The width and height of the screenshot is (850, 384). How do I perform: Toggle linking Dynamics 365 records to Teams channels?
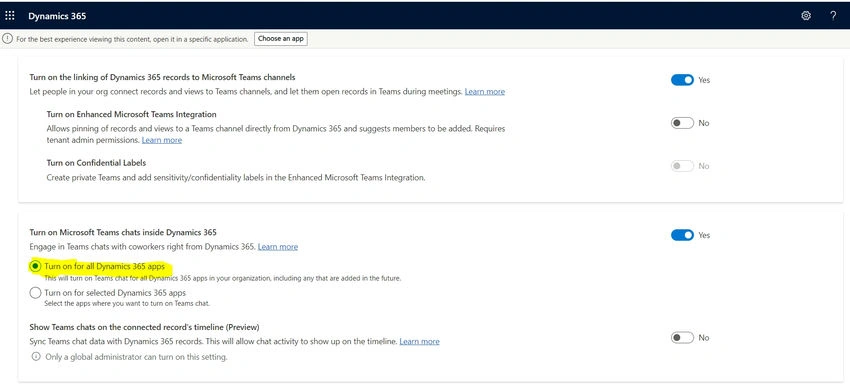click(x=682, y=80)
